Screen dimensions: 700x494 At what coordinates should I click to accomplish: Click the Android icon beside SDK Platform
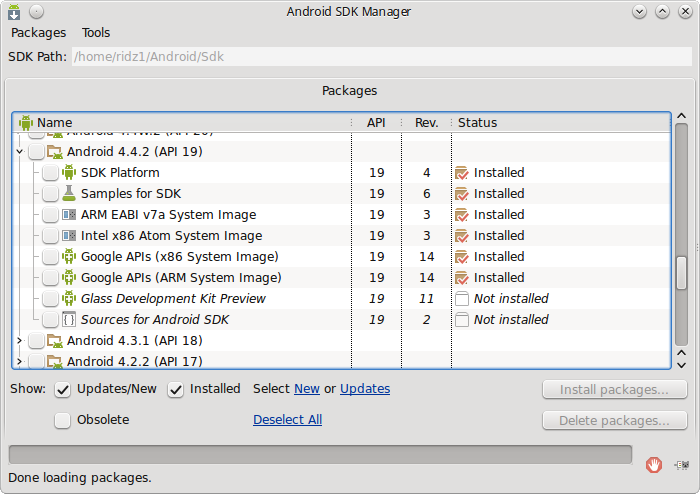tap(69, 173)
